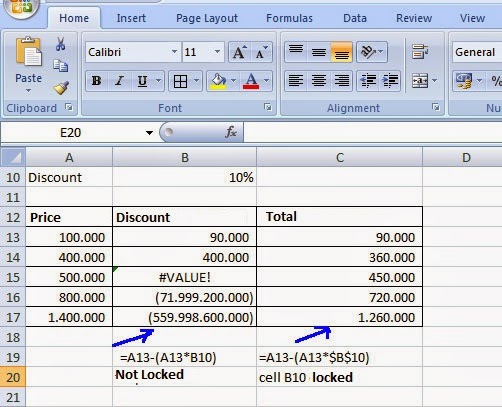This screenshot has width=502, height=407.
Task: Expand Merge and Center options arrow
Action: tap(434, 81)
